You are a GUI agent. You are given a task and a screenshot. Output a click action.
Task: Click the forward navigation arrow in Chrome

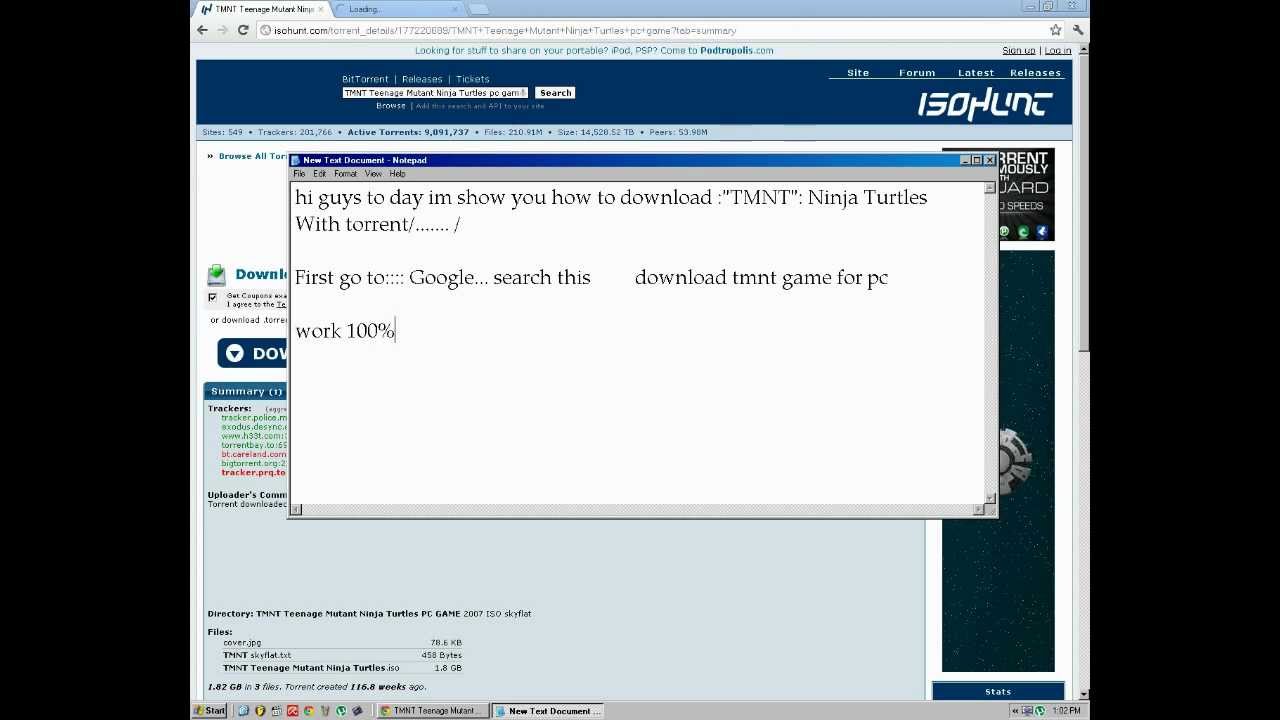(x=222, y=30)
